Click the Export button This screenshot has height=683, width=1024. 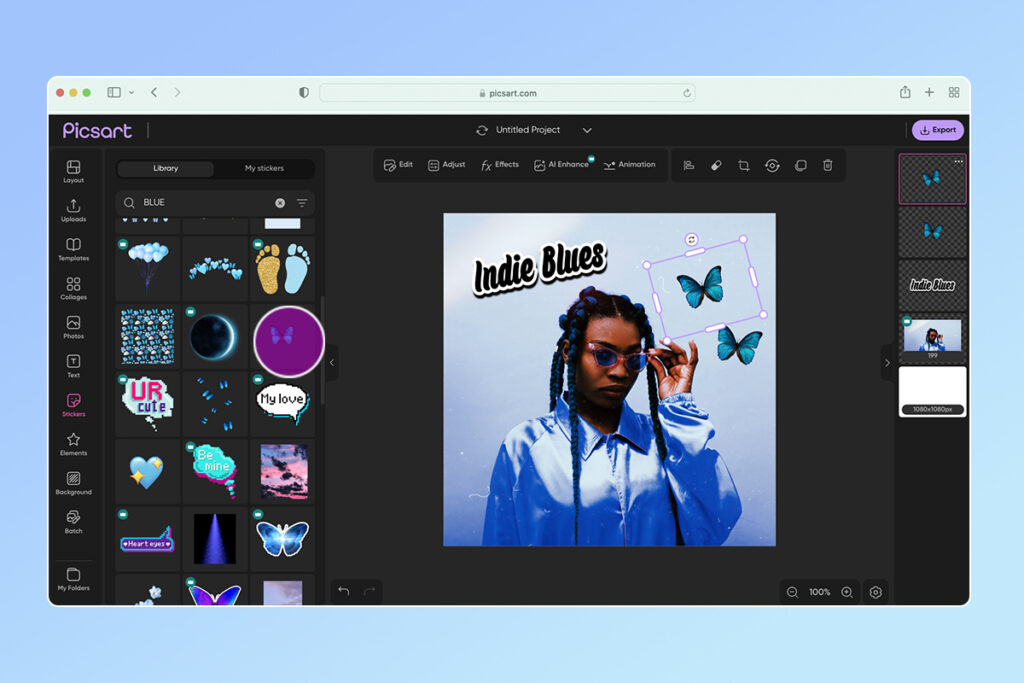point(937,130)
